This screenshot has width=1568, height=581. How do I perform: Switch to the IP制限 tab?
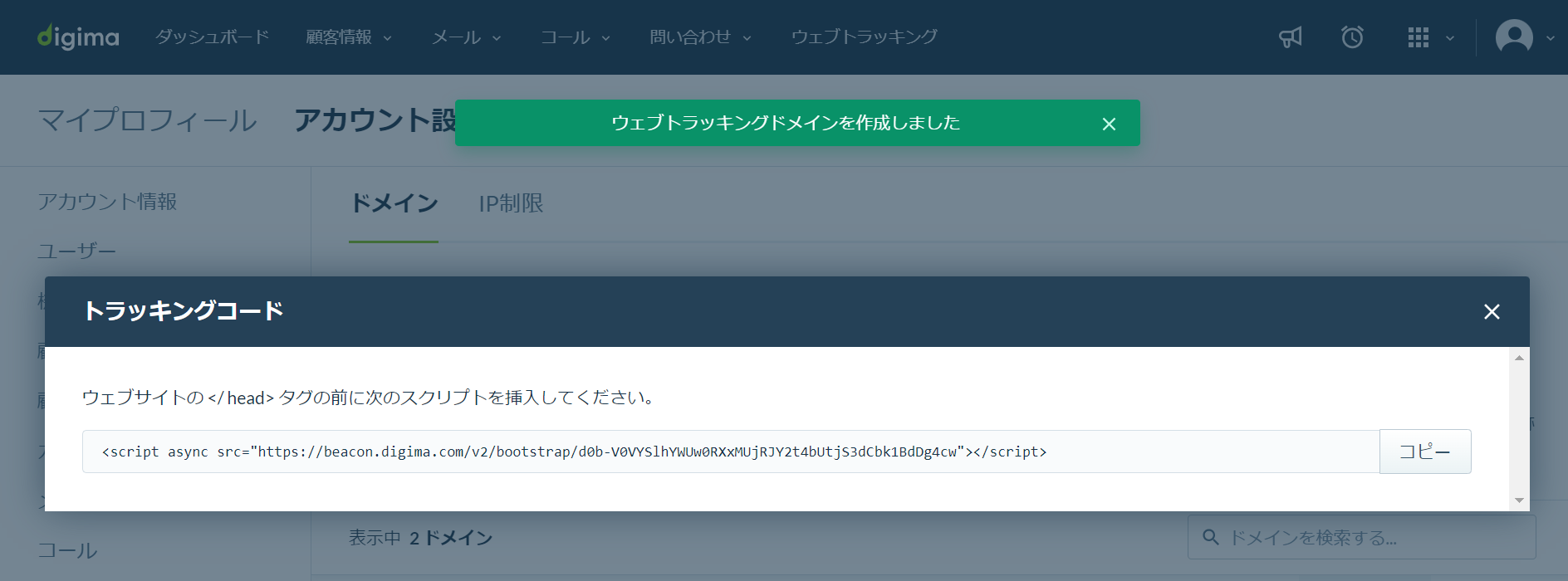(x=511, y=203)
